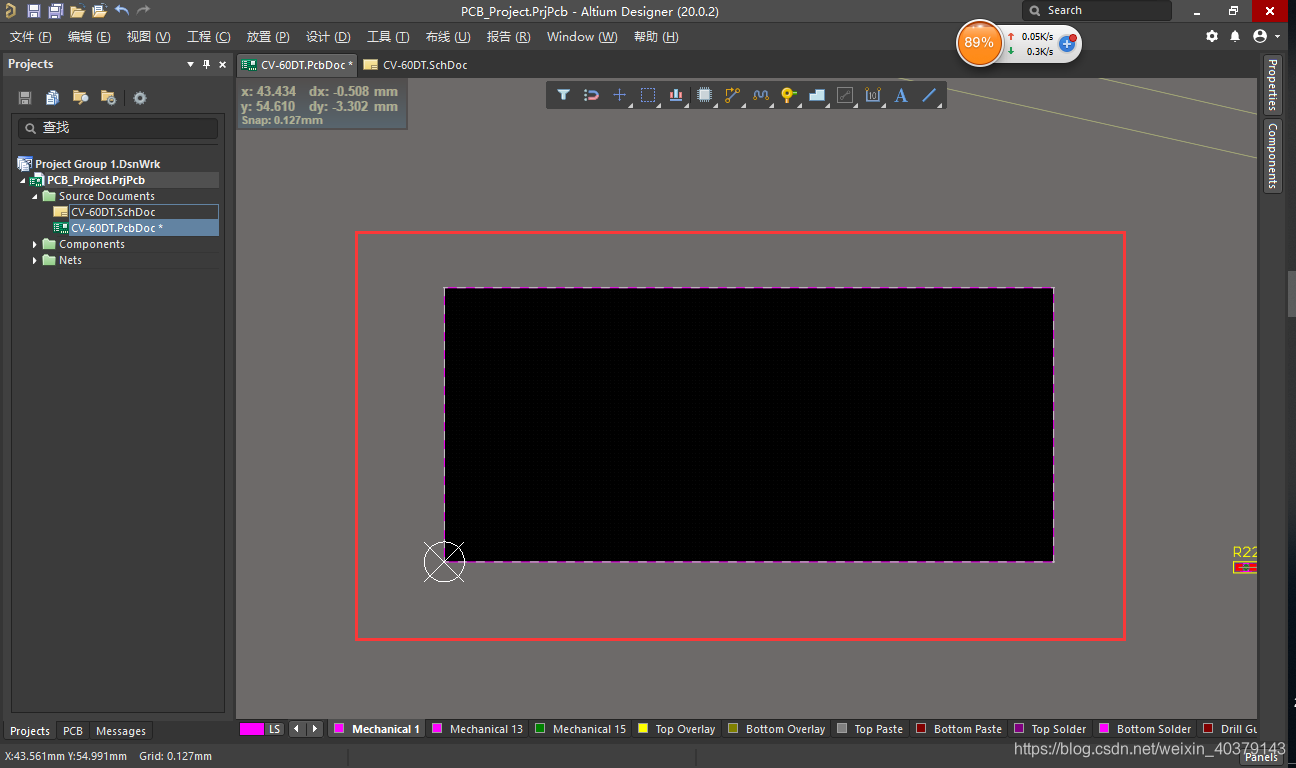Image resolution: width=1296 pixels, height=768 pixels.
Task: Select the place polygon pour tool
Action: [x=817, y=95]
